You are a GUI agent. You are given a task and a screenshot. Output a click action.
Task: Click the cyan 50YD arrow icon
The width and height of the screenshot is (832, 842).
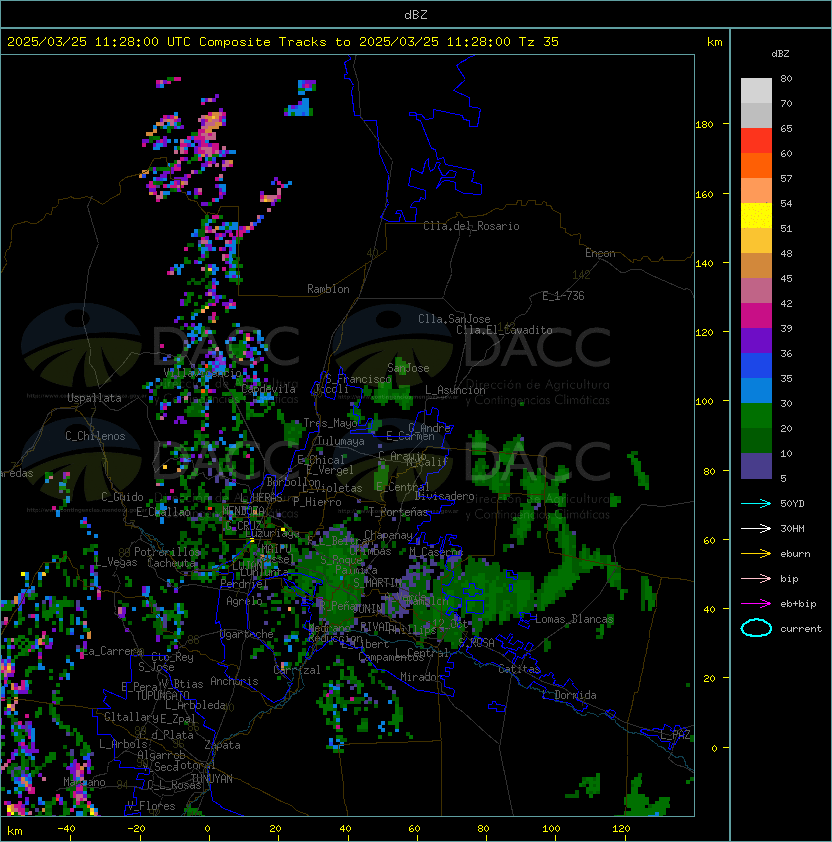click(x=756, y=504)
